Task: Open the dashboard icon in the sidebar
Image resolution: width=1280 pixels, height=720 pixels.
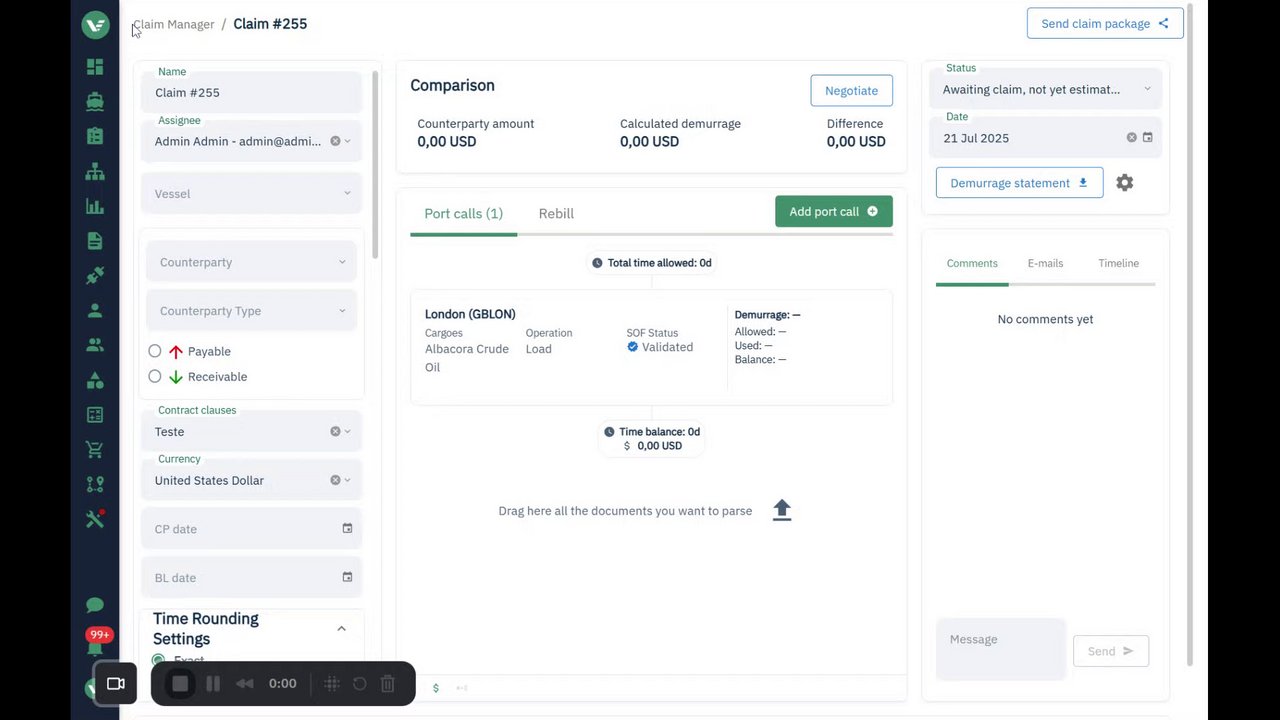Action: [x=95, y=67]
